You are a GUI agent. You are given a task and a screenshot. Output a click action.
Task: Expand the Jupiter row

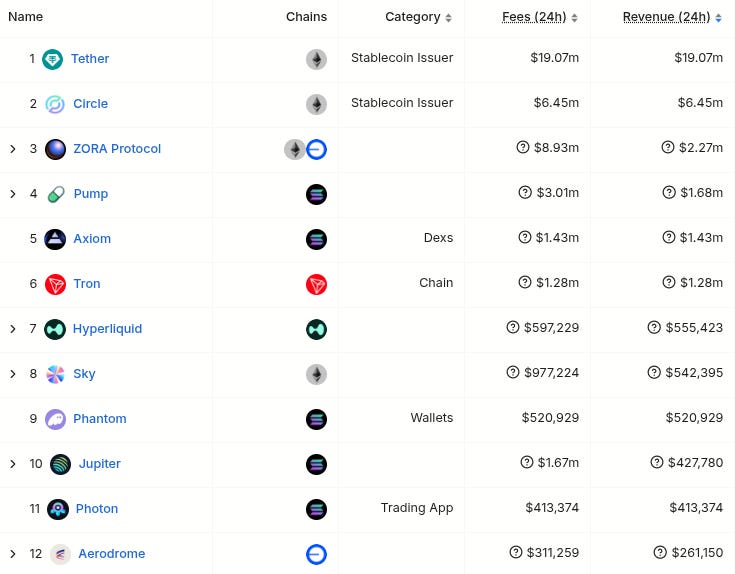[13, 464]
